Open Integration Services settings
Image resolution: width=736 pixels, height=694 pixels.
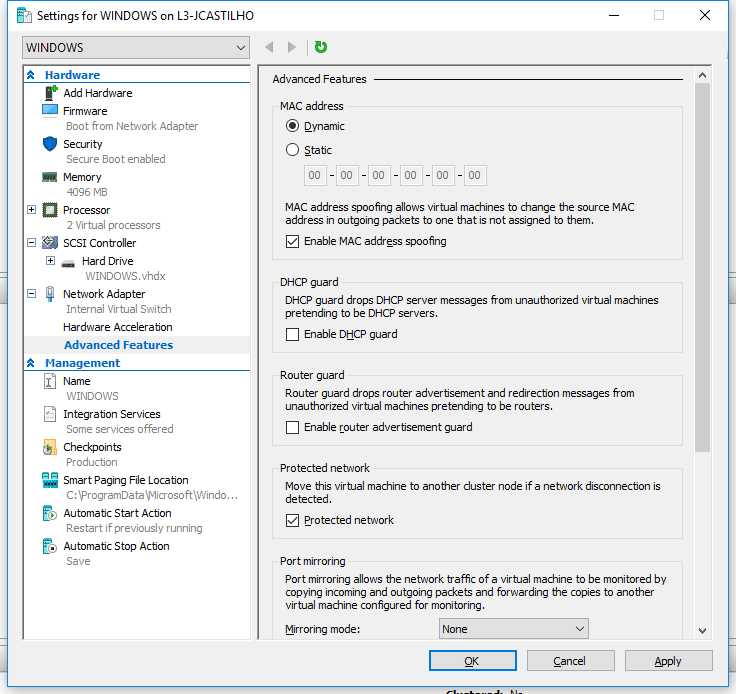click(x=112, y=414)
